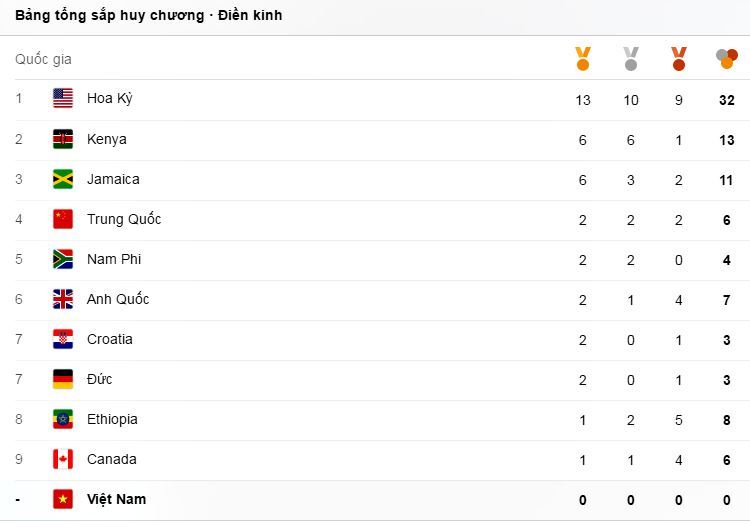Click the Croatia flag icon
750x521 pixels.
pyautogui.click(x=63, y=339)
